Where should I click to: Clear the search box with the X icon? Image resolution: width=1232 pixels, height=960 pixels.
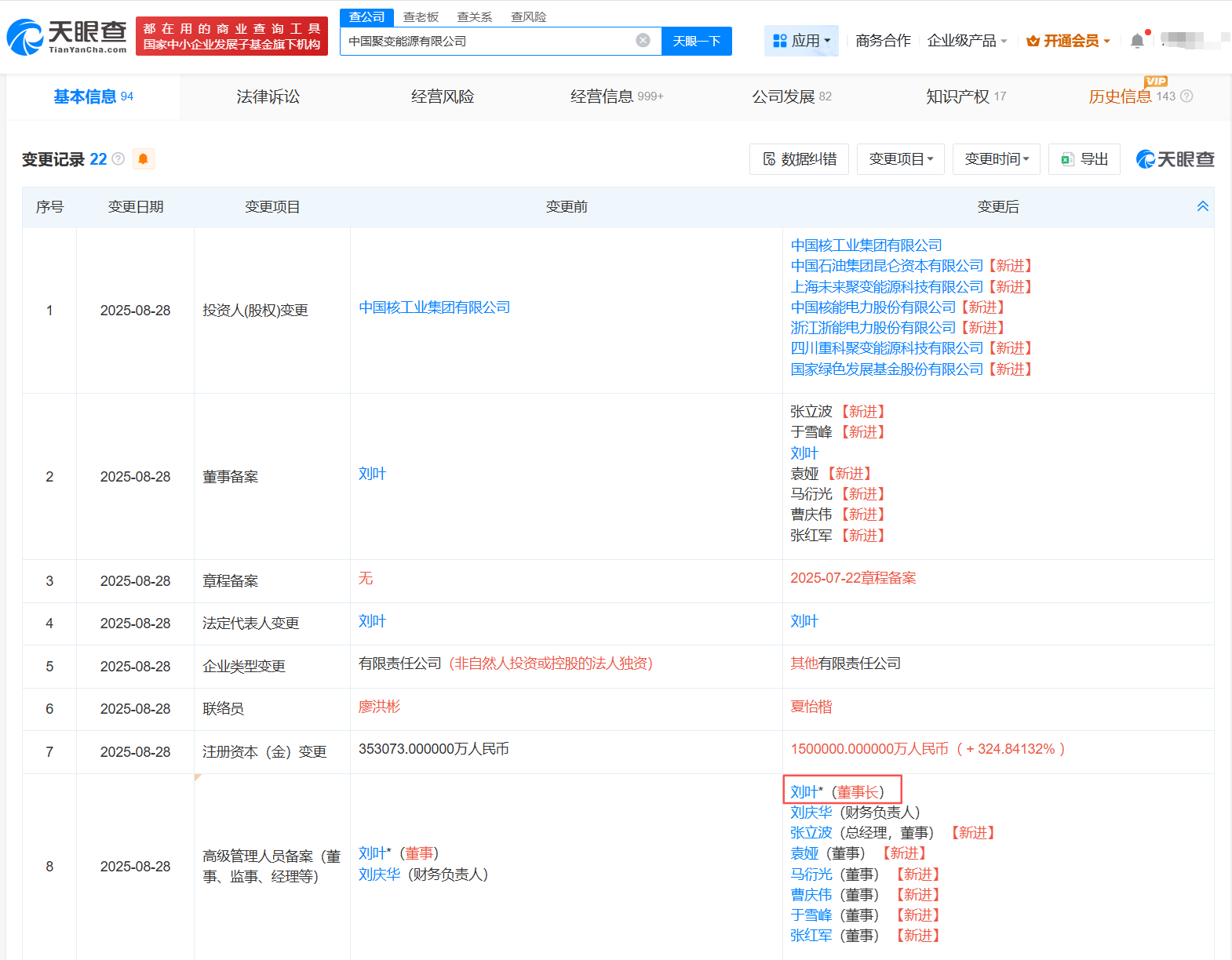643,41
